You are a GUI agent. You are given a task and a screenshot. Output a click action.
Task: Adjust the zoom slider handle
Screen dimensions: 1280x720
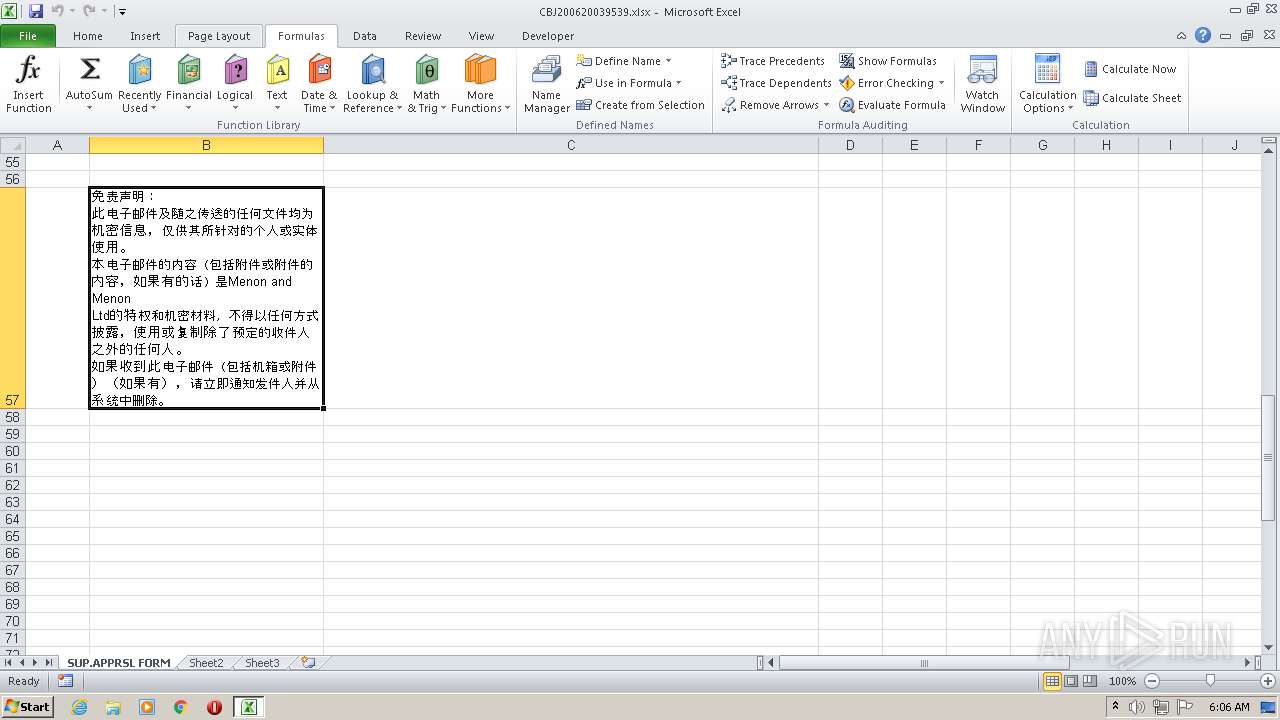click(1210, 681)
